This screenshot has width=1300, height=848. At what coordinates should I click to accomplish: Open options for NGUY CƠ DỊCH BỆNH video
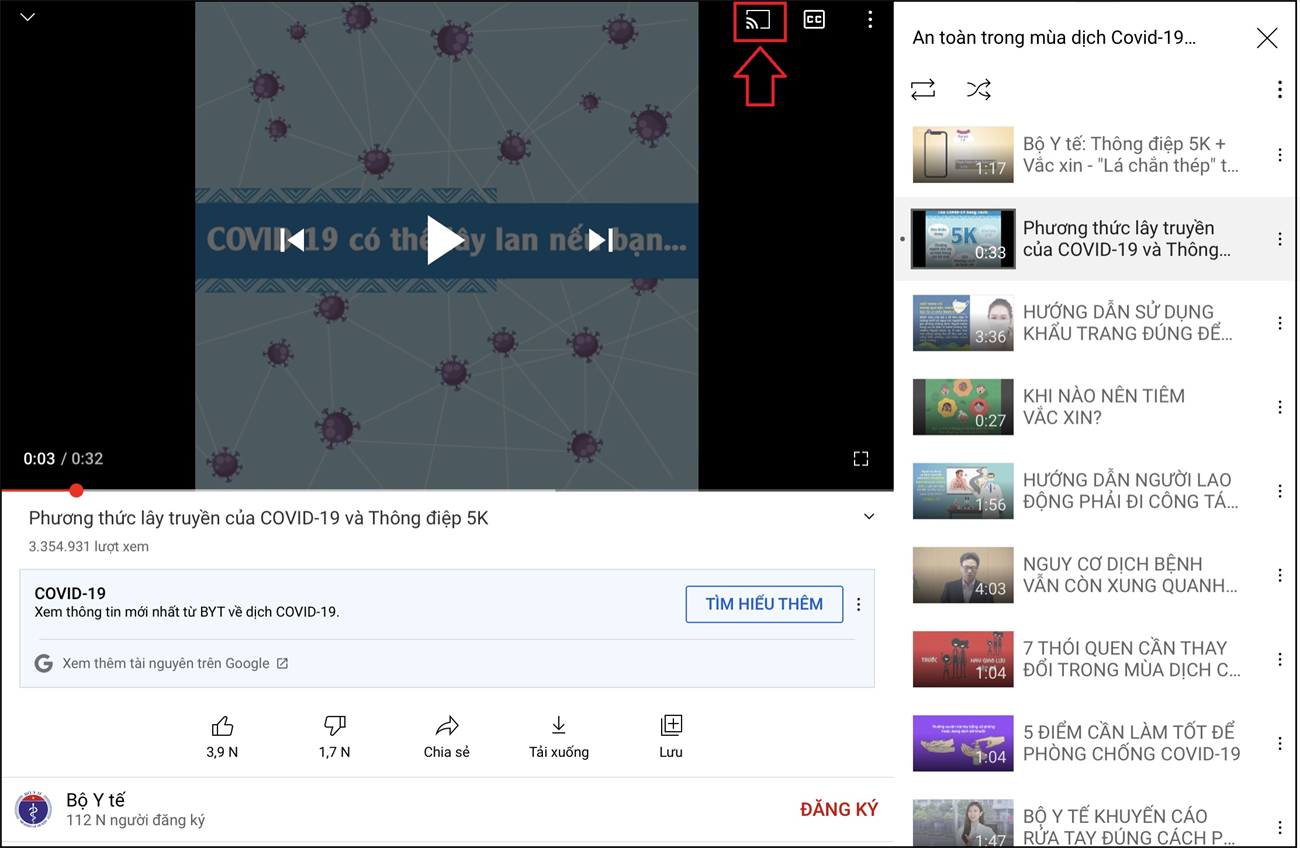coord(1279,575)
